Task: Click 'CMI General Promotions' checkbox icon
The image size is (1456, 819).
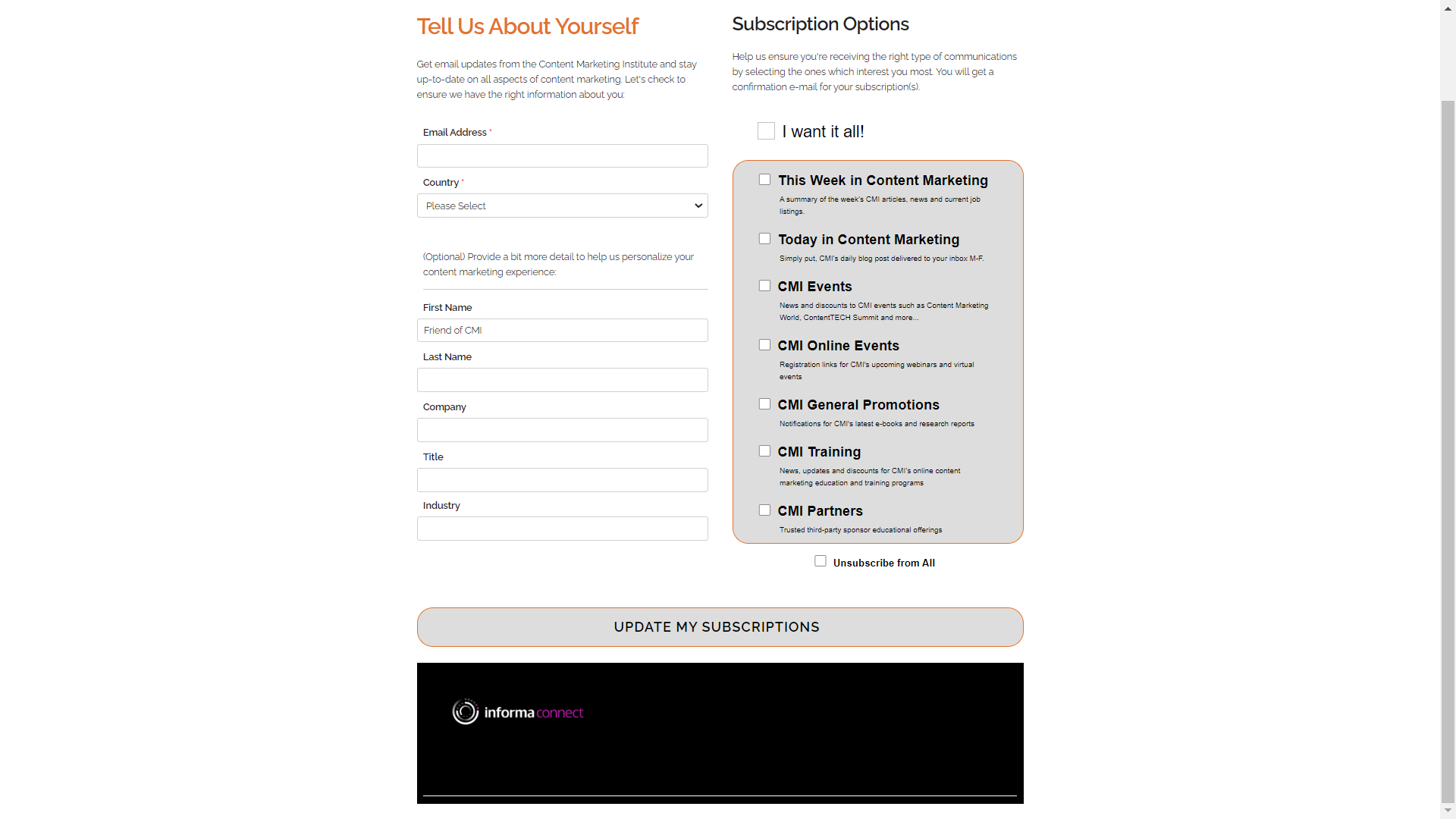Action: pos(764,403)
